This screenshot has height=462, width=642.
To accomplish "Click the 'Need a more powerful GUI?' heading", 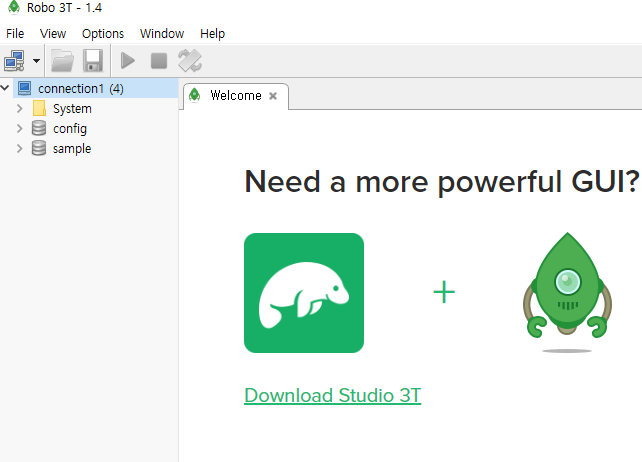I will pyautogui.click(x=442, y=183).
